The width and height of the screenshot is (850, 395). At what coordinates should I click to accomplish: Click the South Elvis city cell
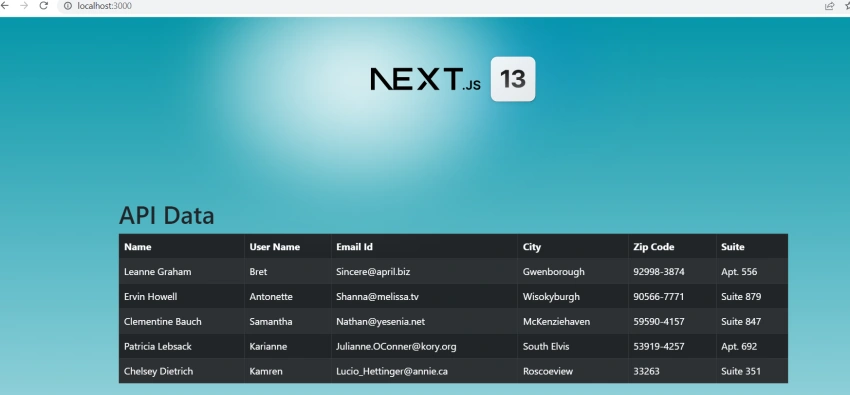pos(573,346)
